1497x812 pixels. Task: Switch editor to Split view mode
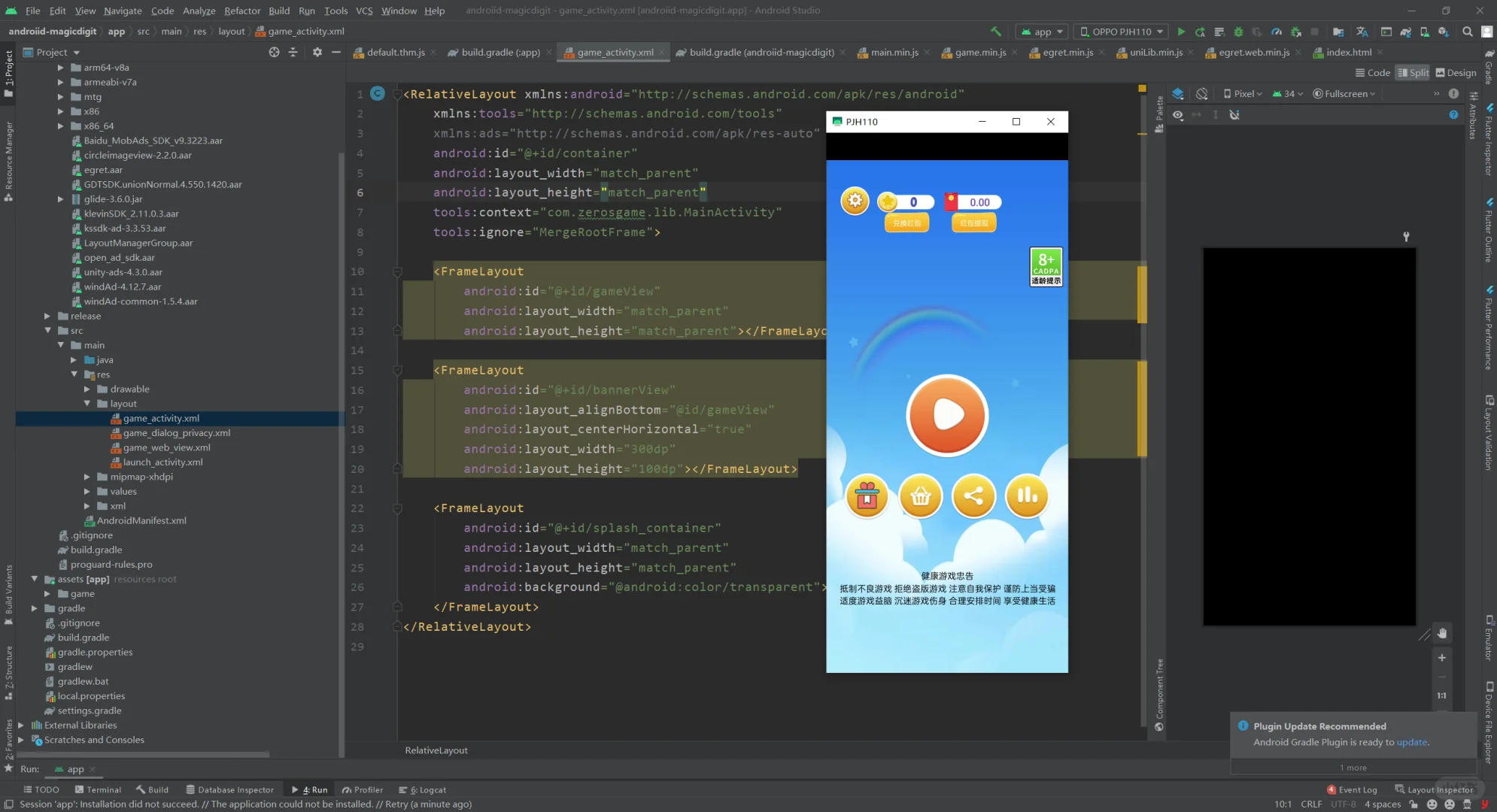pyautogui.click(x=1413, y=73)
